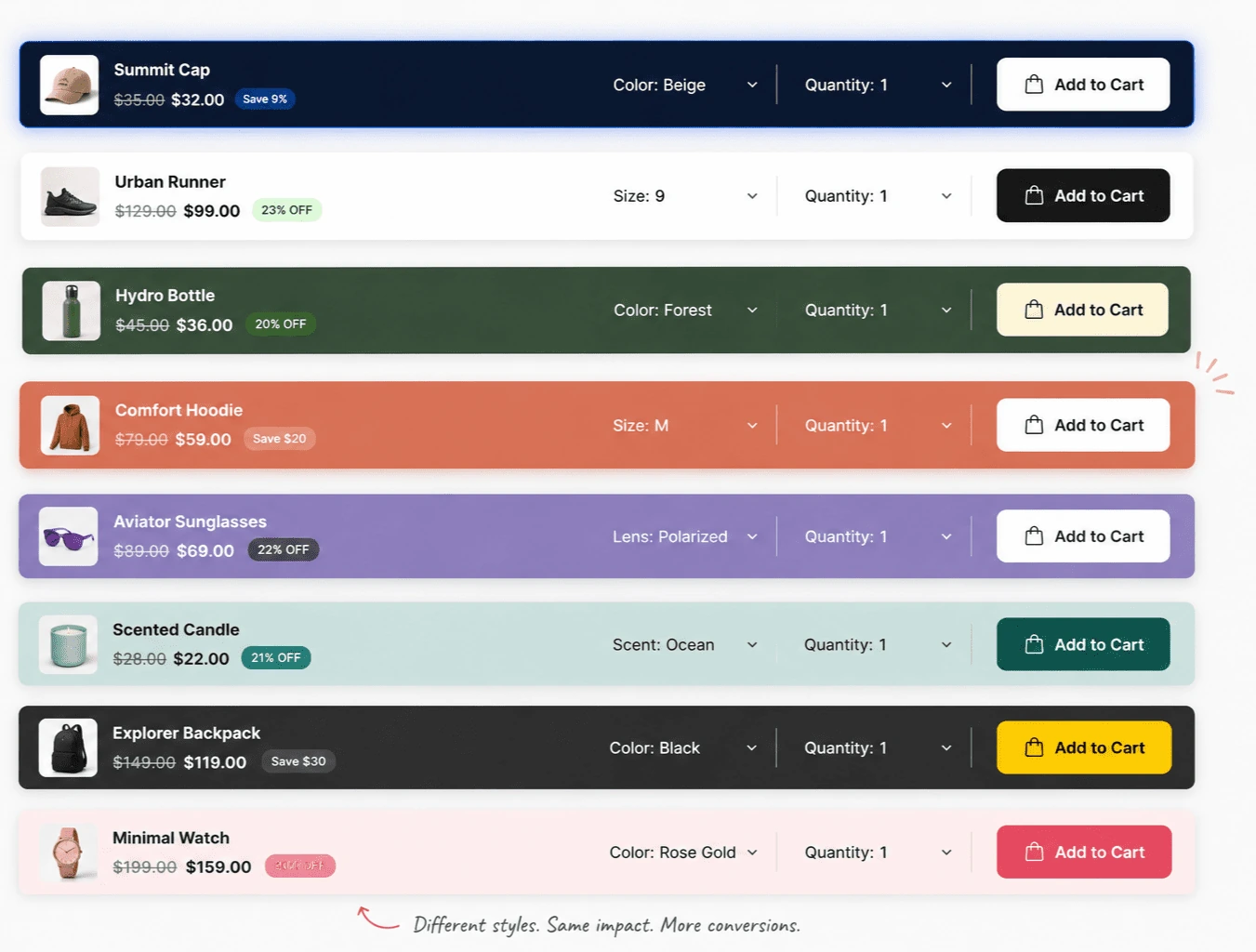Add Hydro Bottle to cart

click(x=1082, y=310)
